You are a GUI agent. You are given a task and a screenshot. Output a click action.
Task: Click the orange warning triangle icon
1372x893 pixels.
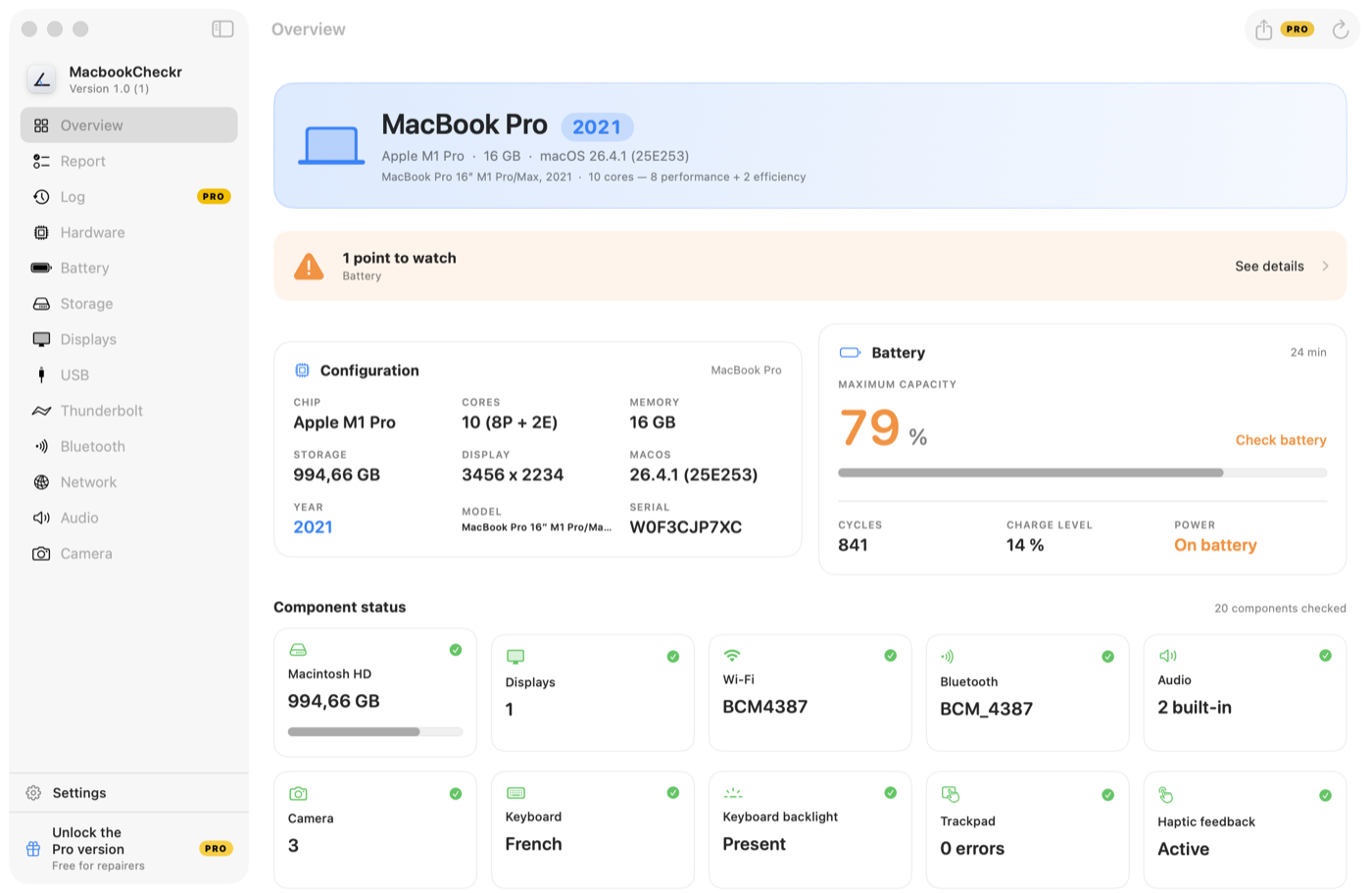[309, 267]
